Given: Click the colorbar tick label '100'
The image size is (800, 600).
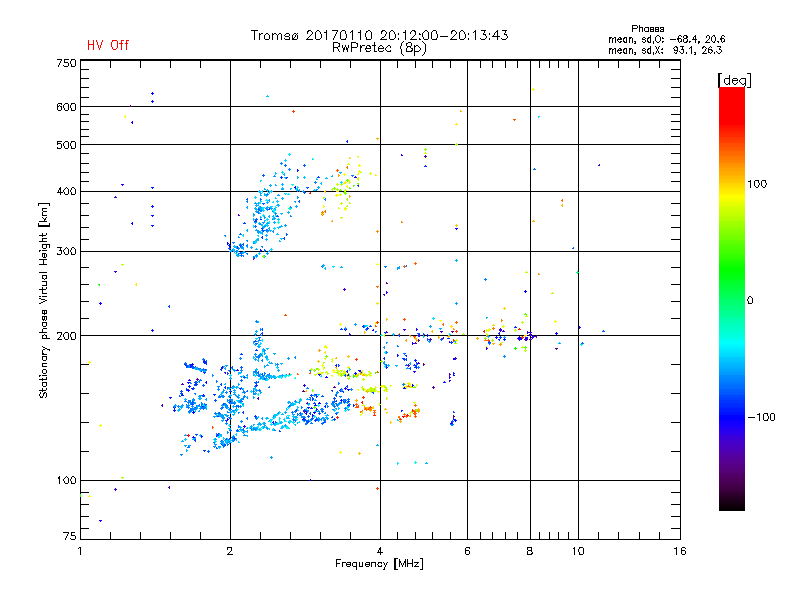Looking at the screenshot, I should [x=757, y=184].
